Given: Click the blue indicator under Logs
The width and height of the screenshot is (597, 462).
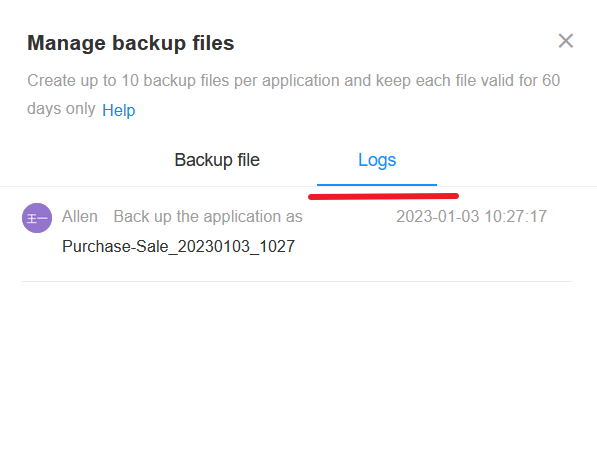Looking at the screenshot, I should point(377,185).
